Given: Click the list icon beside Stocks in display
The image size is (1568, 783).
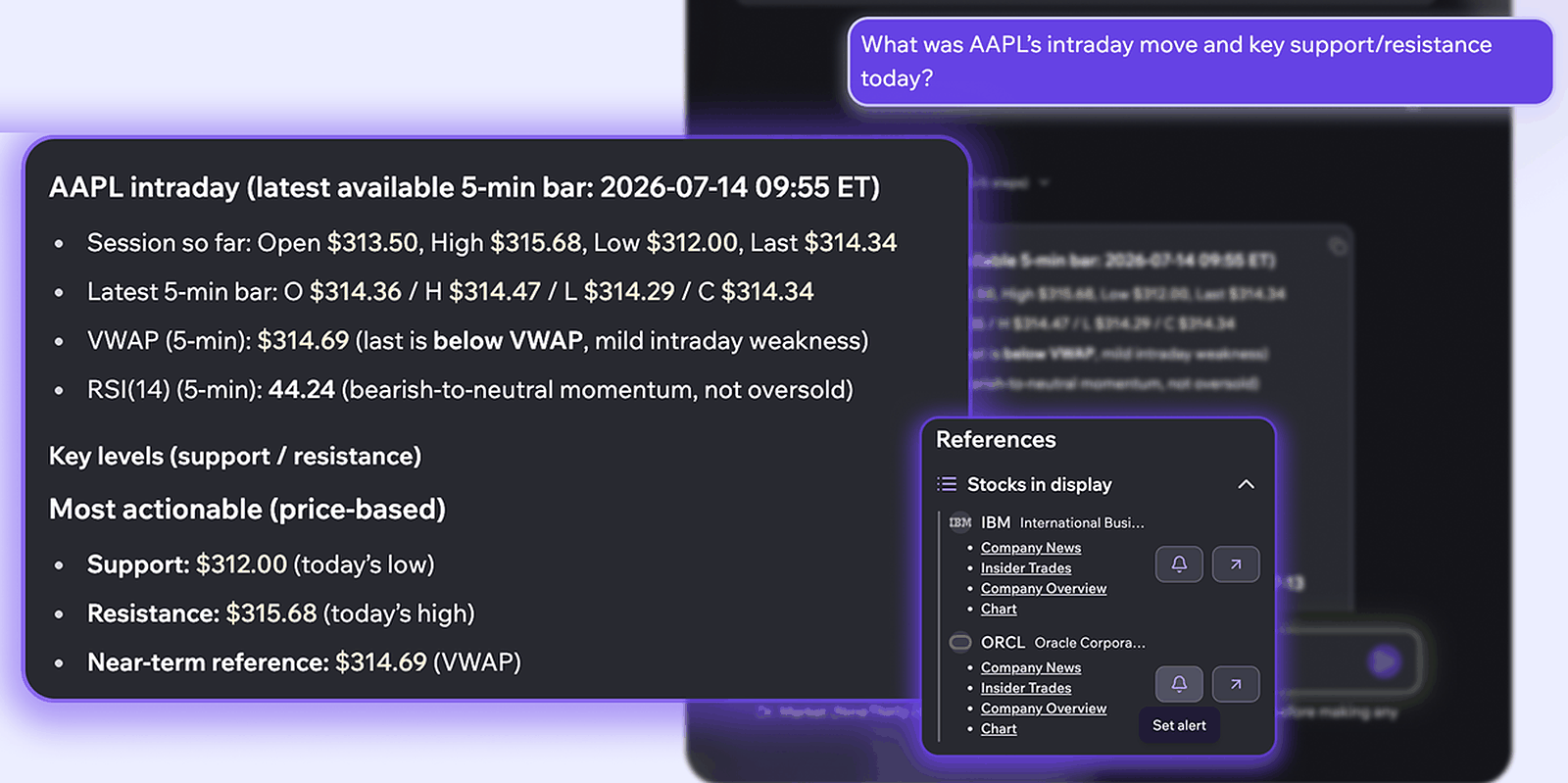Looking at the screenshot, I should tap(947, 484).
